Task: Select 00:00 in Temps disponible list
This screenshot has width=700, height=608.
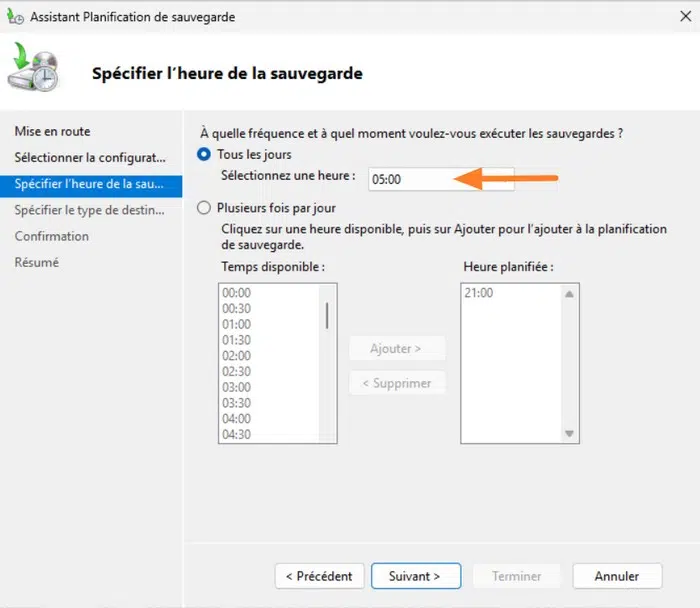Action: tap(237, 293)
